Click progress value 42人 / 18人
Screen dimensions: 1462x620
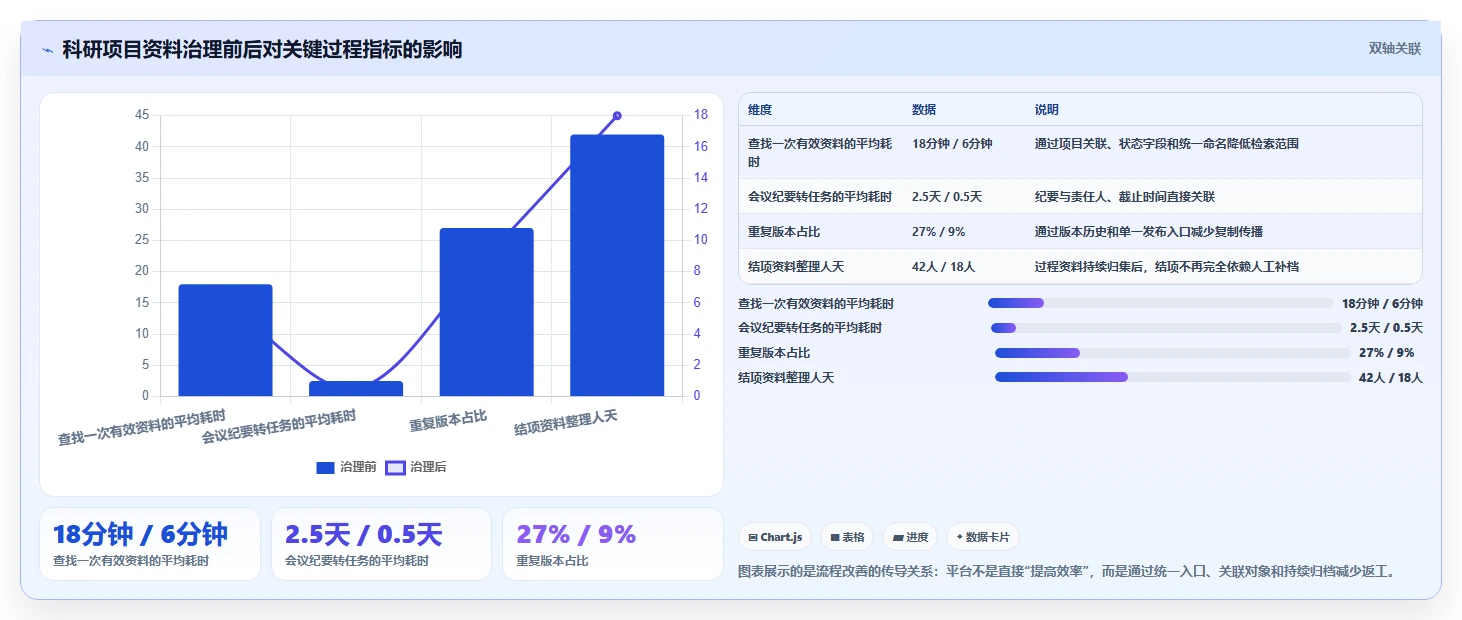tap(1390, 378)
